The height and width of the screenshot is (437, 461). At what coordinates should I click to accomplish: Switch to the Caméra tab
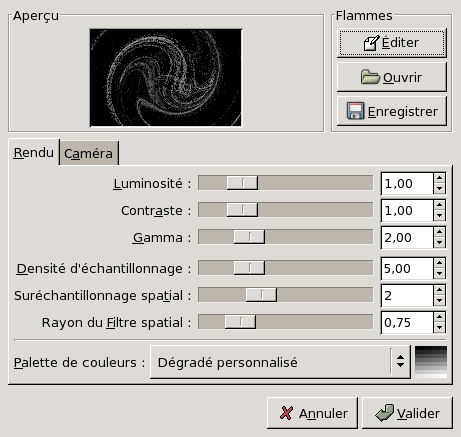[89, 153]
